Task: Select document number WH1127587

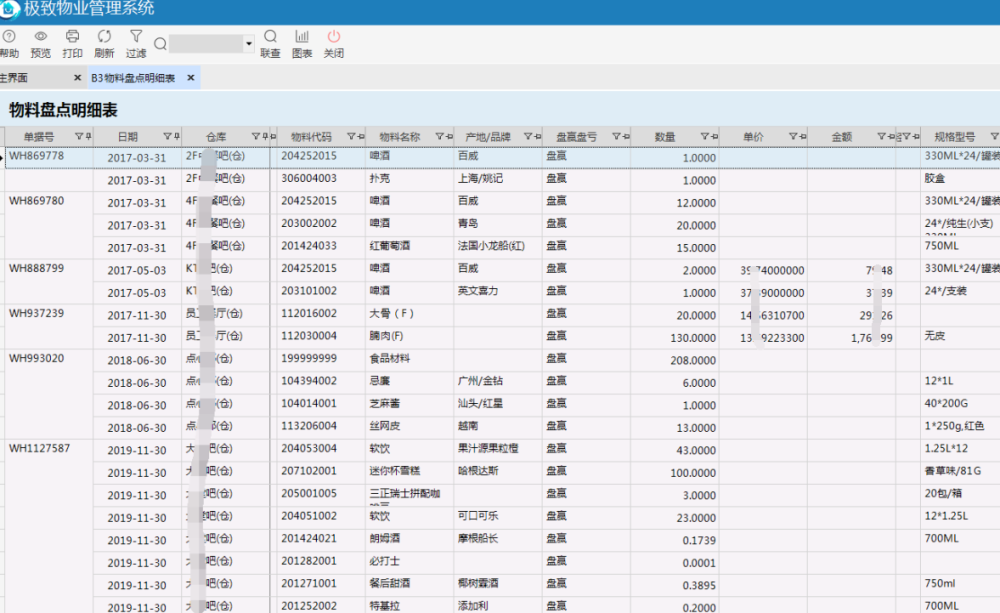Action: point(40,448)
